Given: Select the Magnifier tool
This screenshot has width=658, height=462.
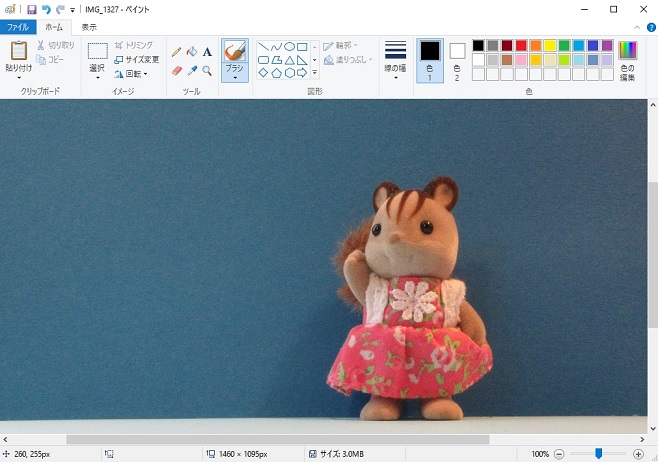Looking at the screenshot, I should (207, 70).
